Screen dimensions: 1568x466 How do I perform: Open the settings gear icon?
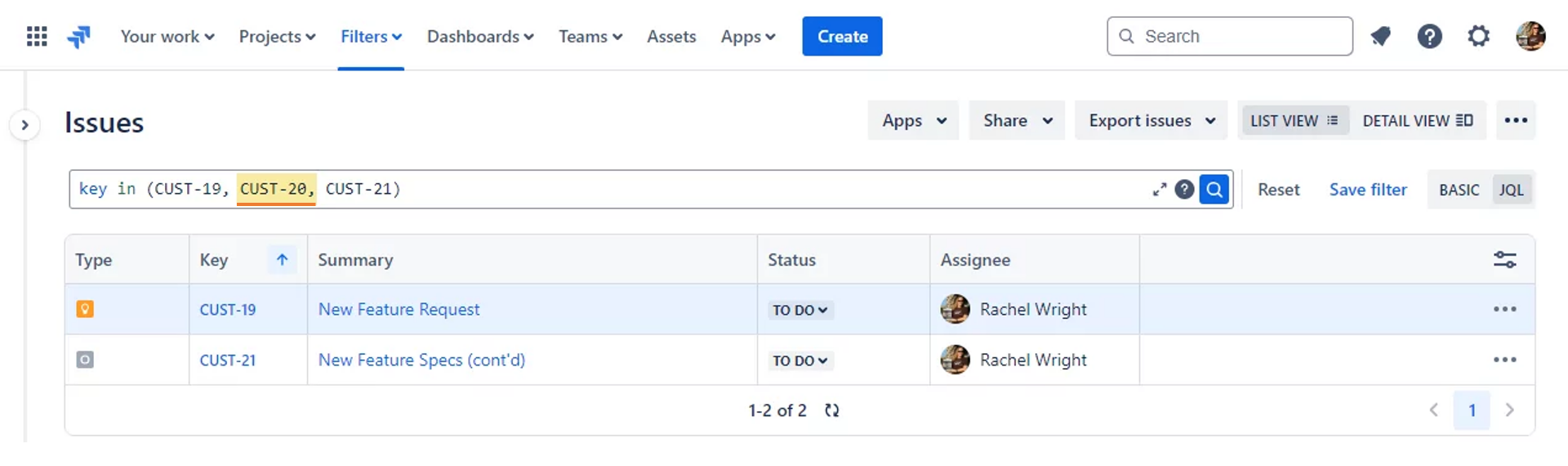[1478, 36]
